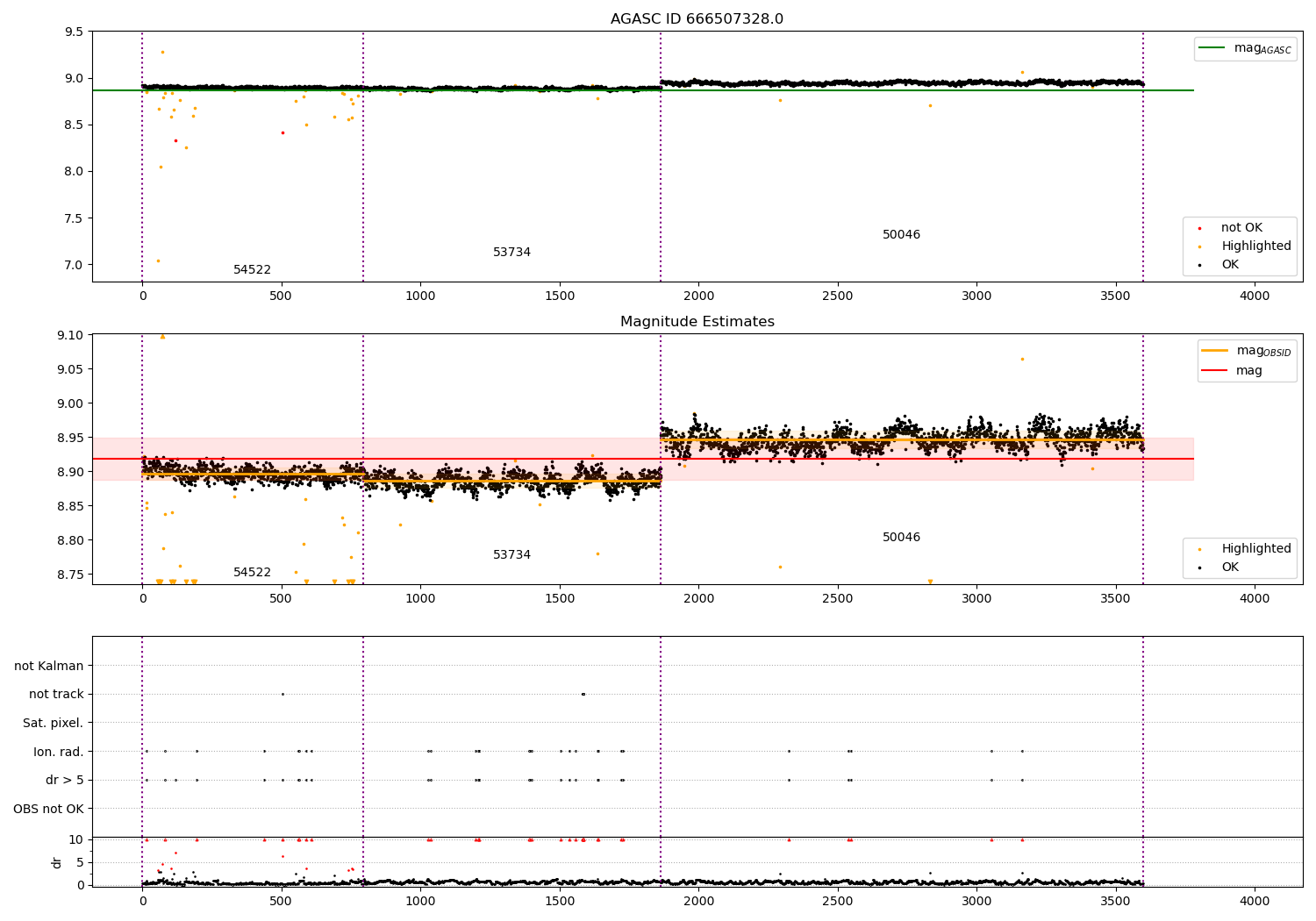Click highlighted outlier point near 9.06 in middle plot

pos(1022,359)
